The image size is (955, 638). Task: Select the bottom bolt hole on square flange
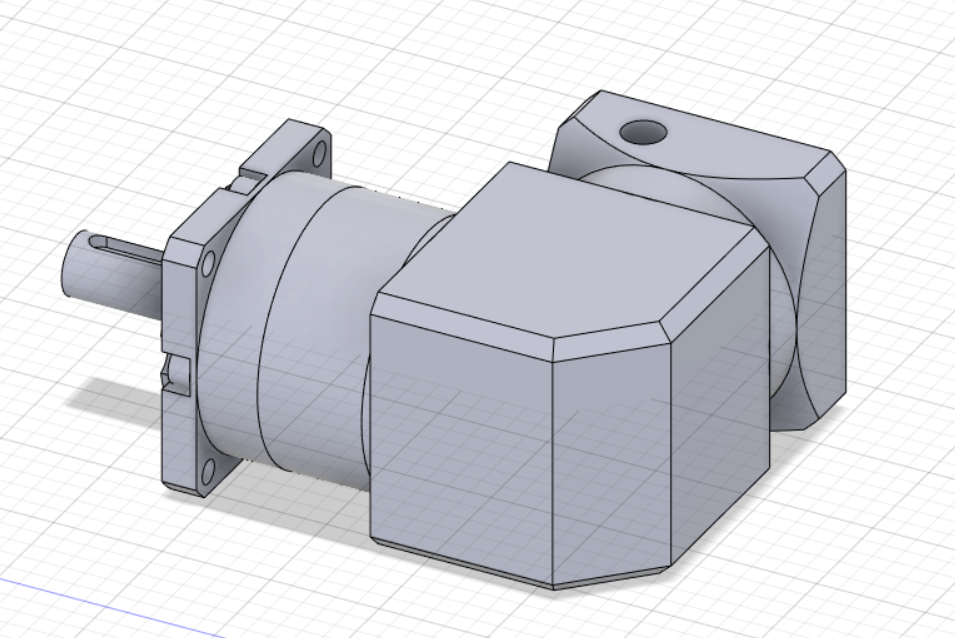[x=207, y=471]
